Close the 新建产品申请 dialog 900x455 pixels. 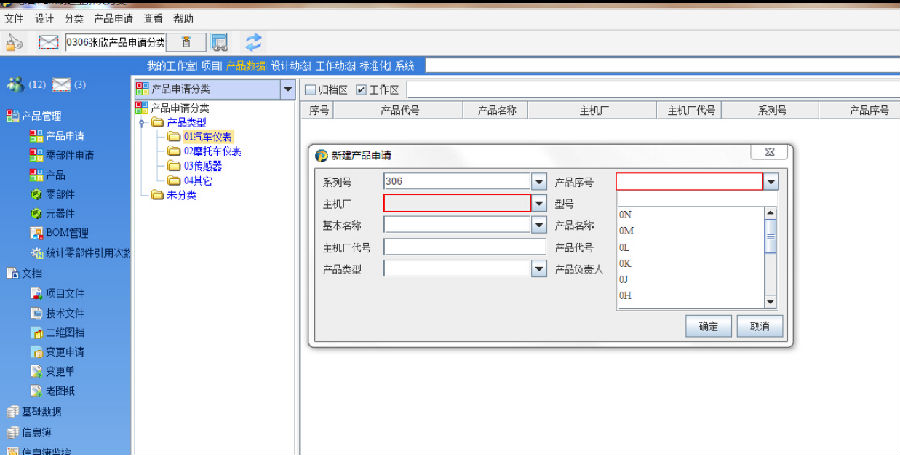770,152
